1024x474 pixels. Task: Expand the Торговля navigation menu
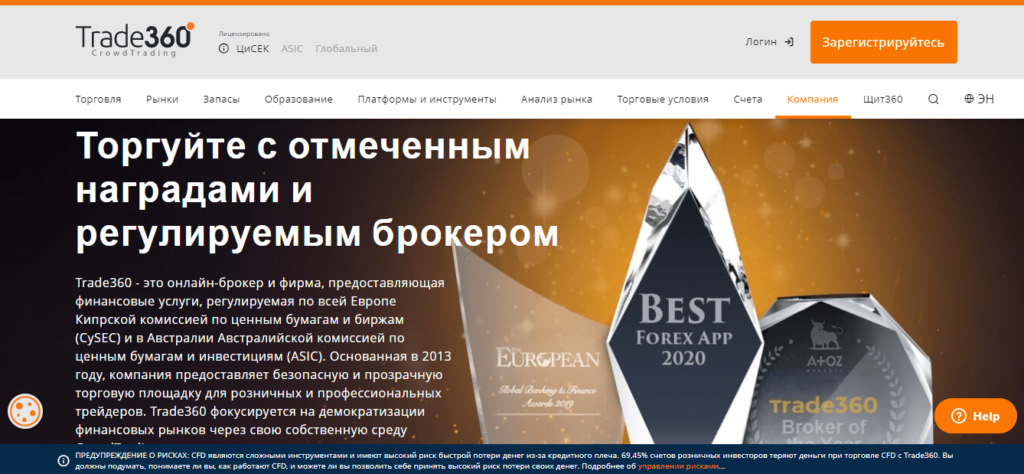98,99
